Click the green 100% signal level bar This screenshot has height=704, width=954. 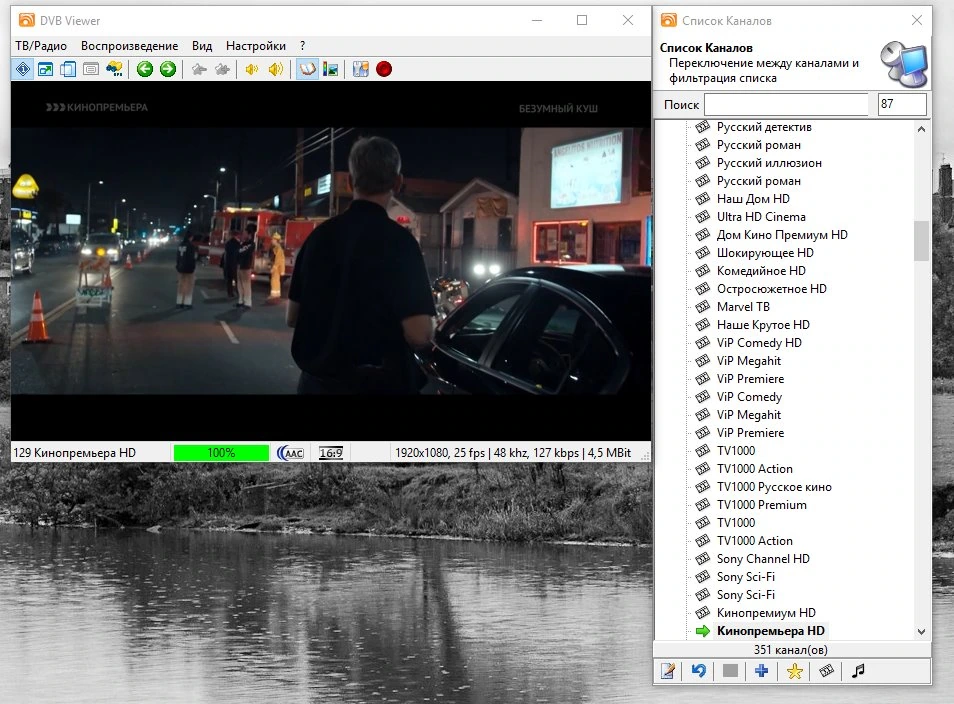tap(221, 453)
